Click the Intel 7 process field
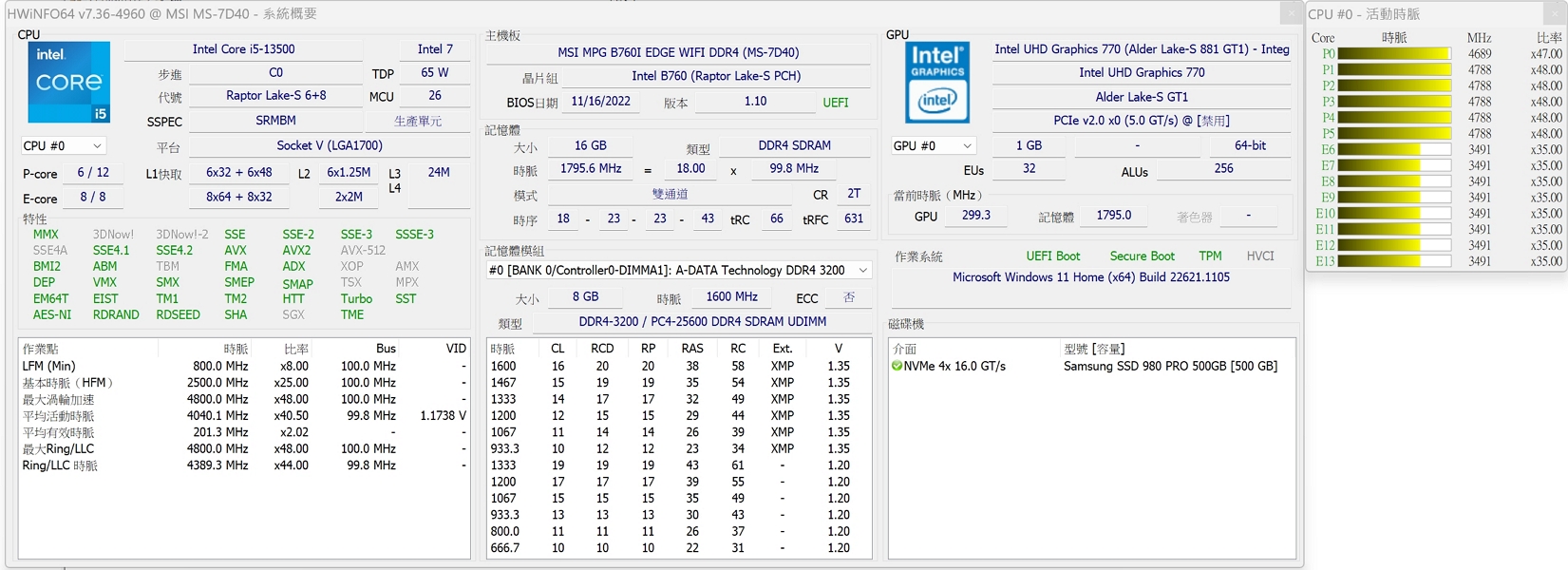This screenshot has height=570, width=1568. click(x=435, y=49)
